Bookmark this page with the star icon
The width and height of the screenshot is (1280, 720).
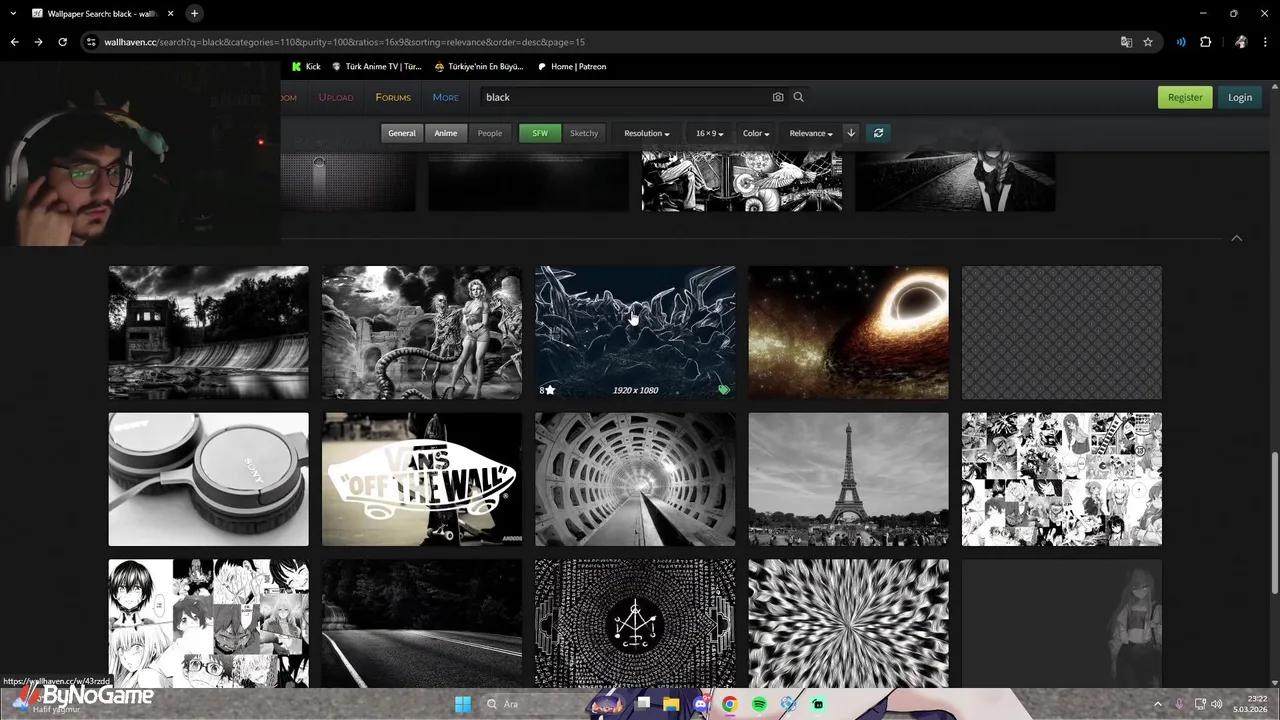click(x=1148, y=42)
